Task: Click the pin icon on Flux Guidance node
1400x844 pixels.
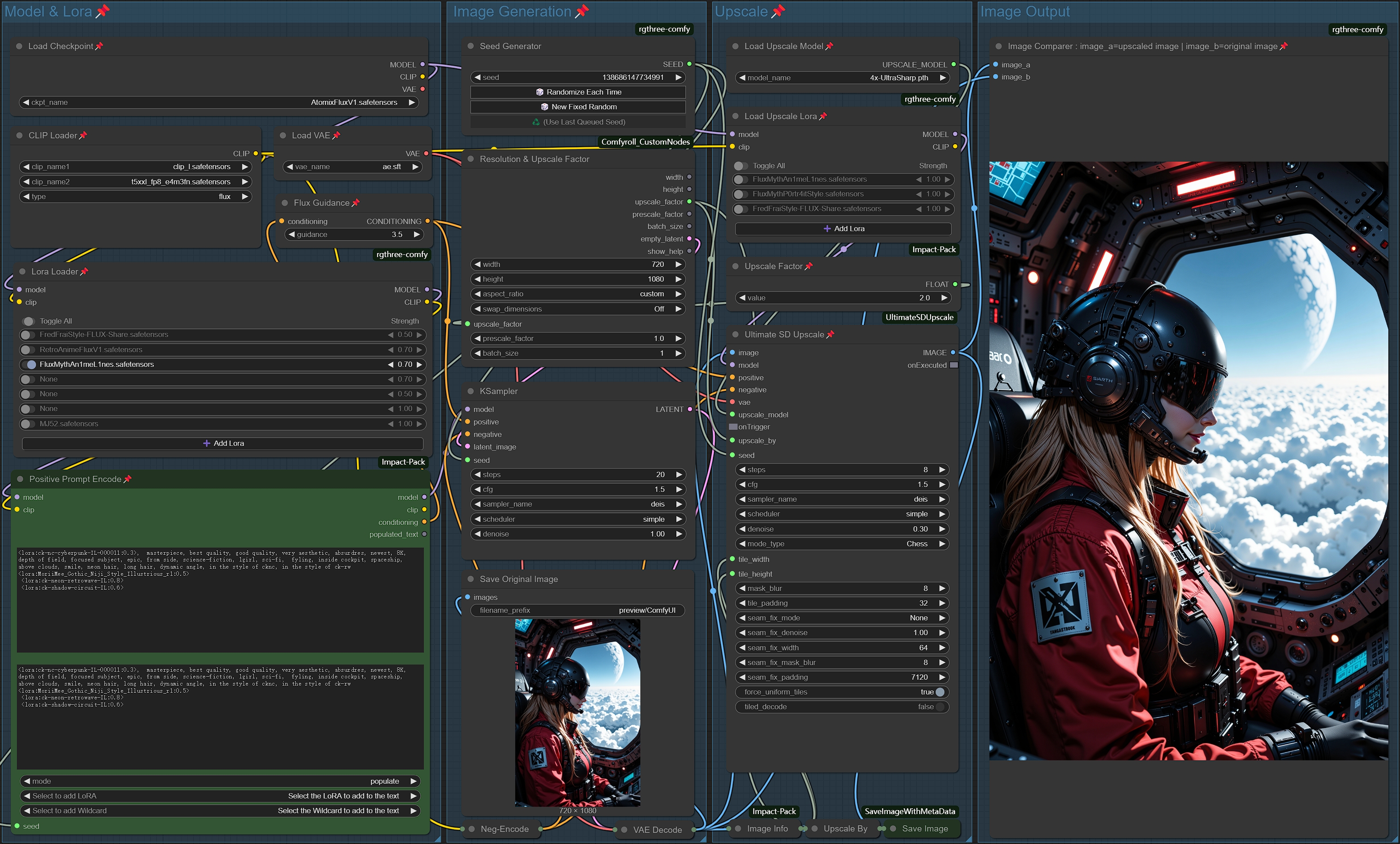Action: point(356,203)
